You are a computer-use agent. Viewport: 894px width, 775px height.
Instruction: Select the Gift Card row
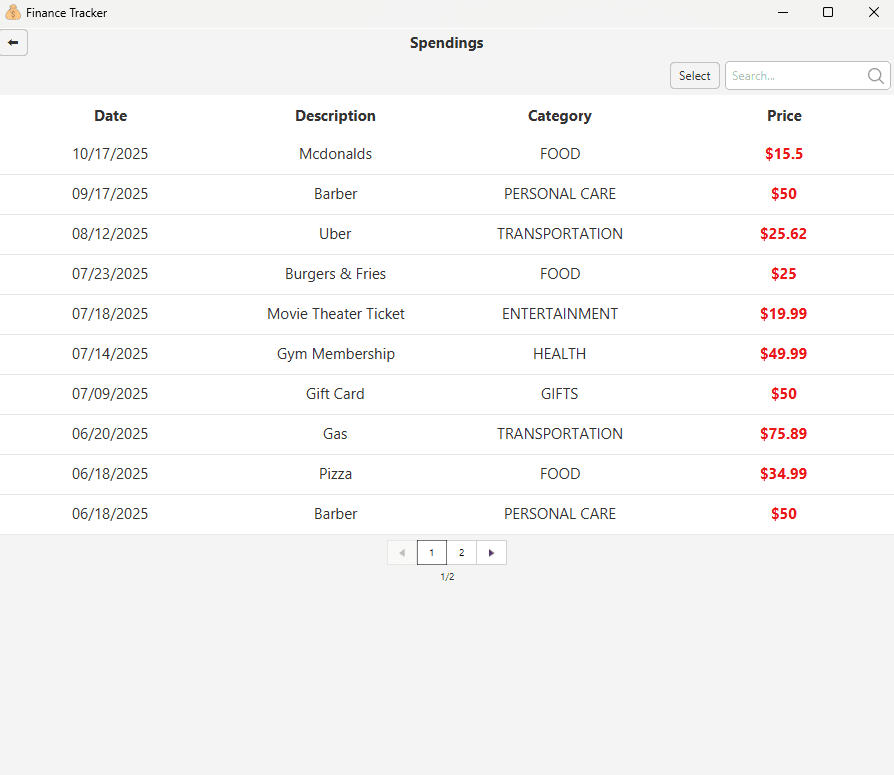click(x=335, y=394)
